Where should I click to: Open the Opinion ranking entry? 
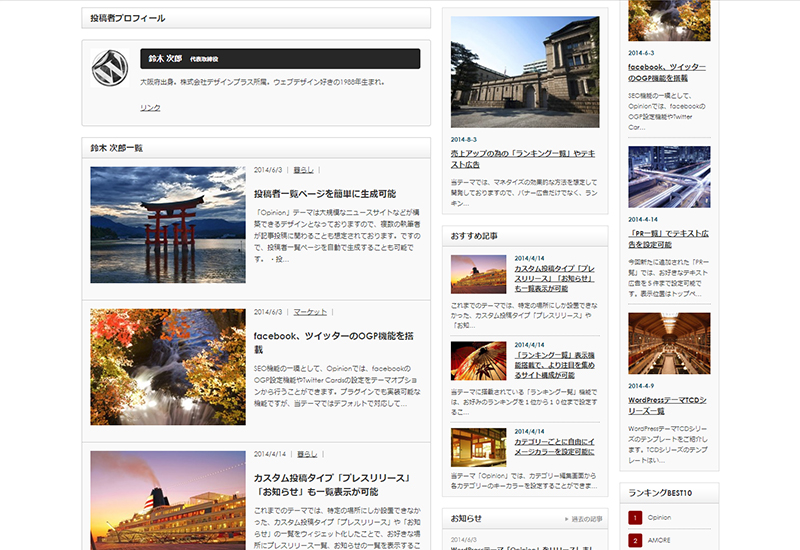pyautogui.click(x=659, y=517)
